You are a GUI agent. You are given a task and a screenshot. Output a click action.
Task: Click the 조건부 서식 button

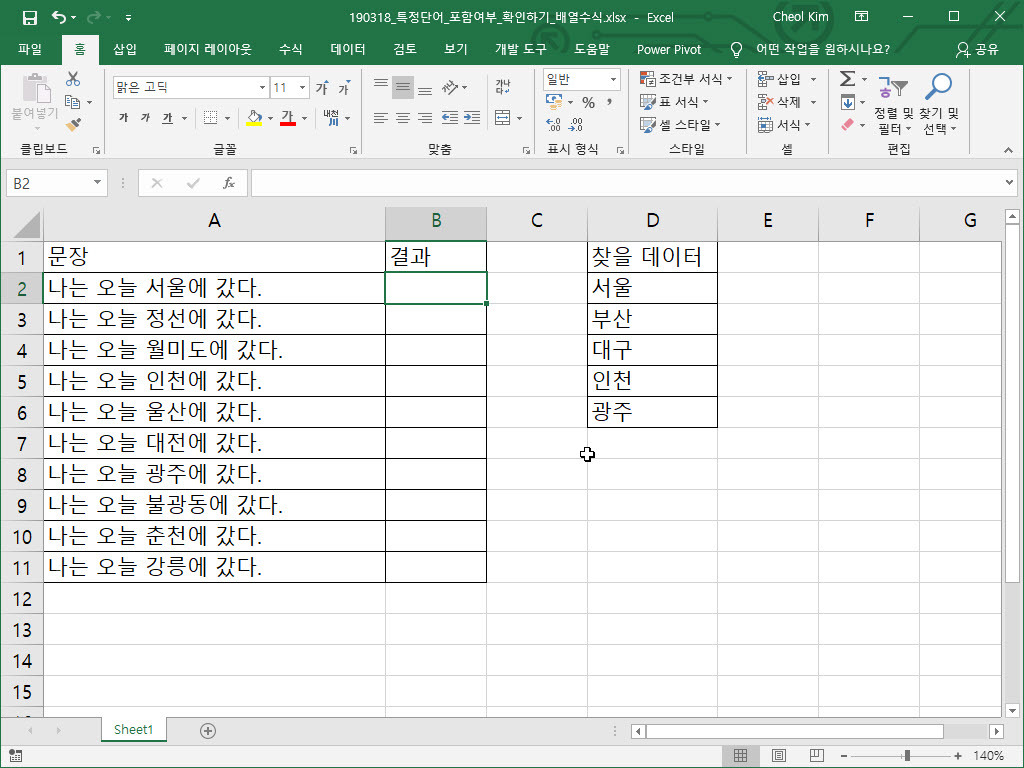coord(686,79)
